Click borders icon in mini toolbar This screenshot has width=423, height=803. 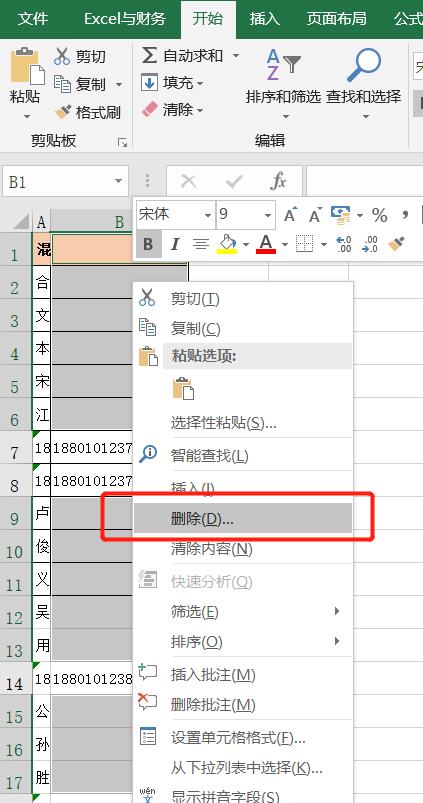tap(305, 244)
